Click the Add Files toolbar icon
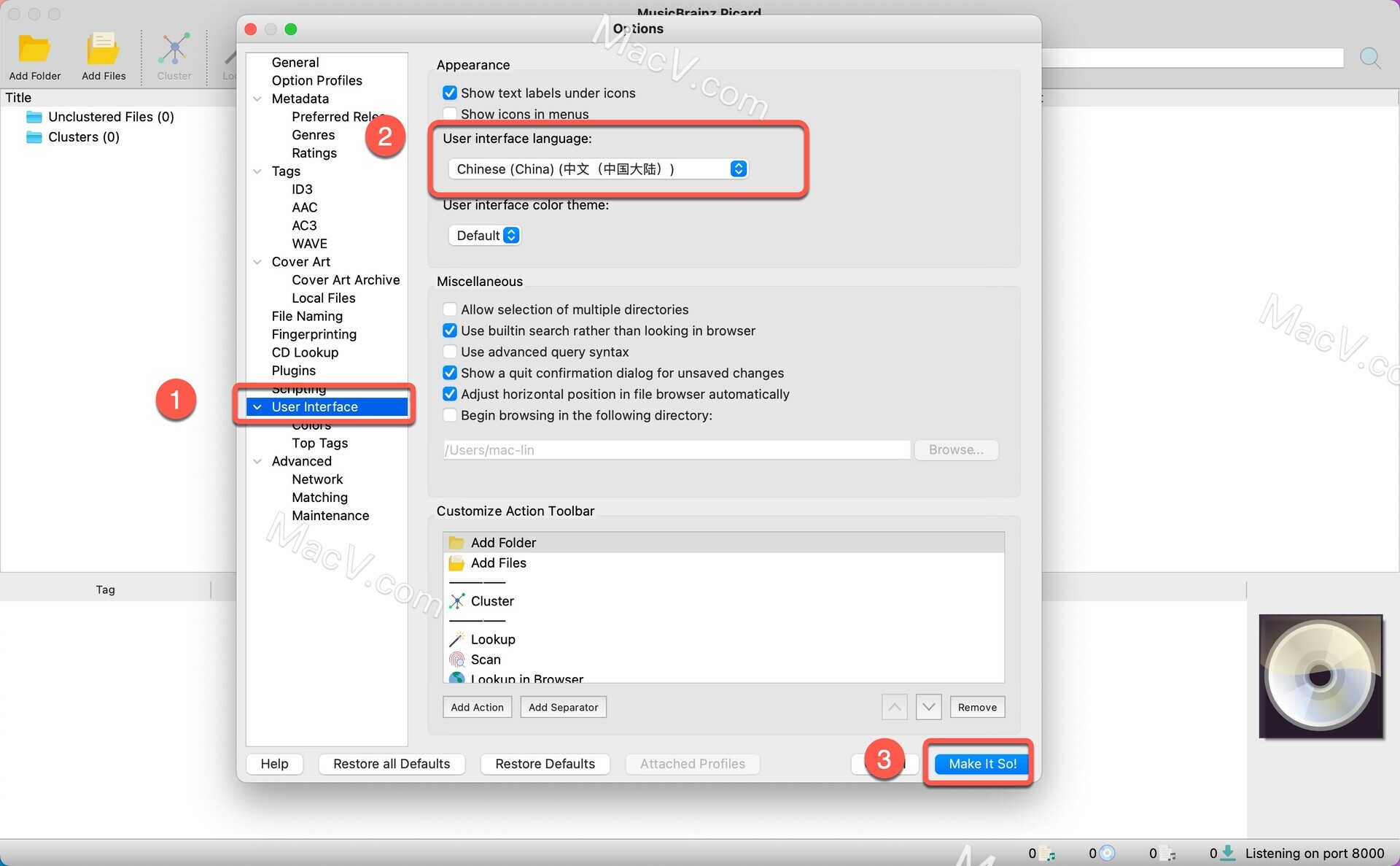The image size is (1400, 866). pyautogui.click(x=103, y=50)
